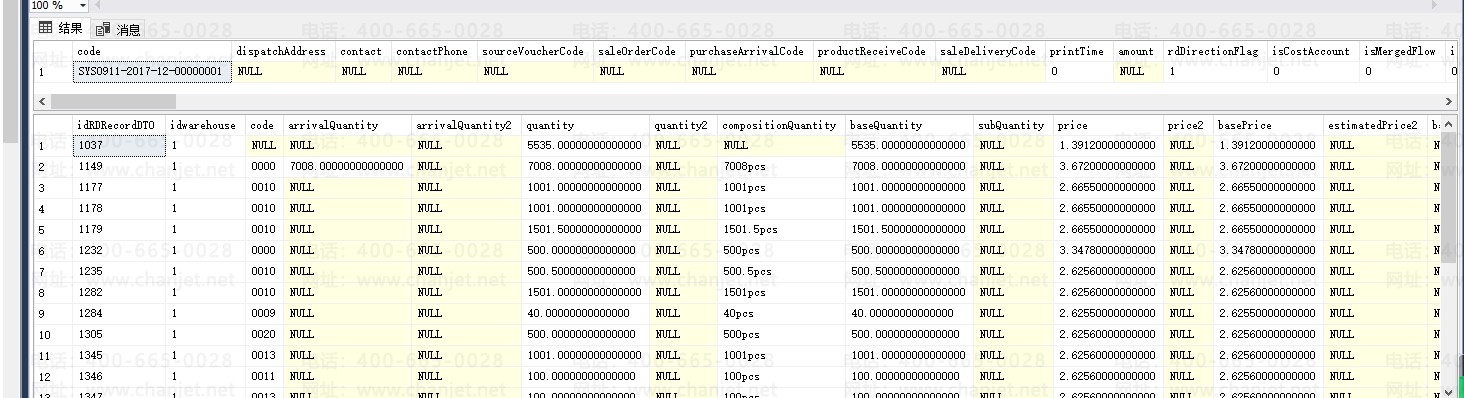
Task: Select the saleOrderCode column header
Action: coord(639,51)
